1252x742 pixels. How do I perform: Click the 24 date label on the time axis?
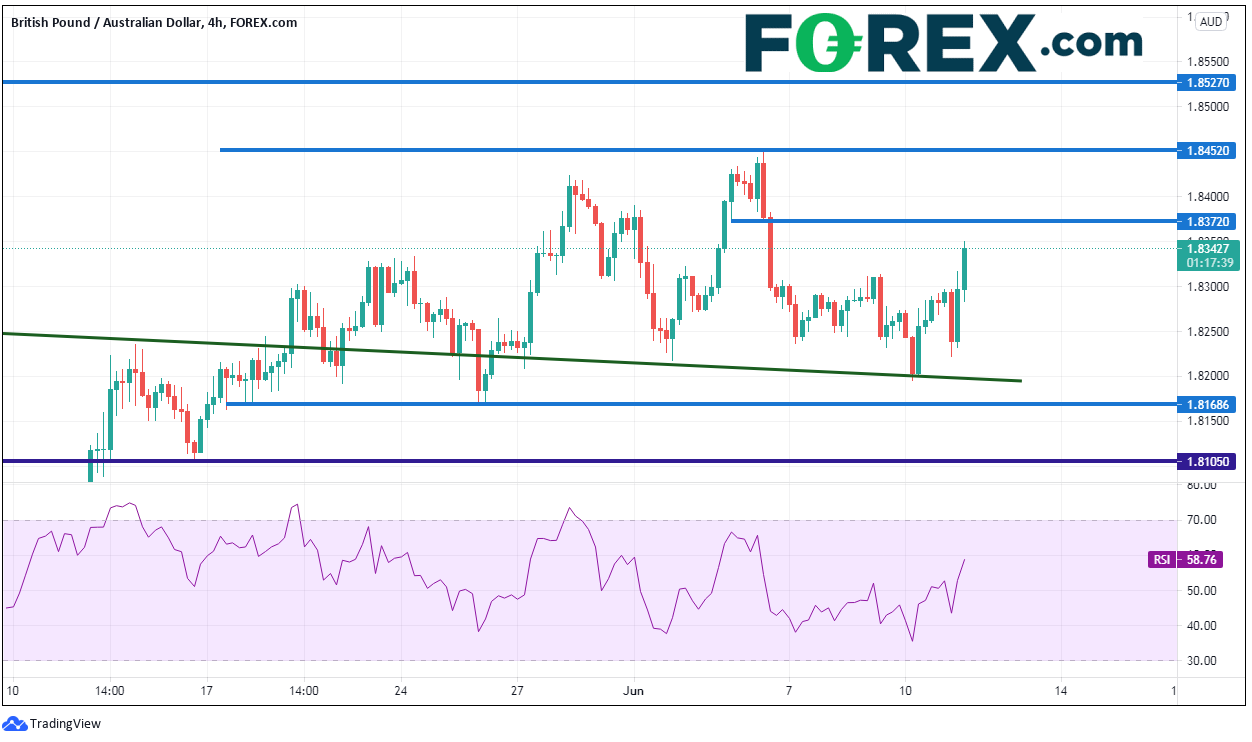click(400, 690)
